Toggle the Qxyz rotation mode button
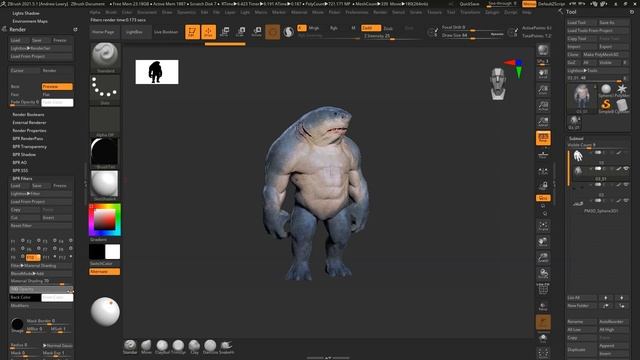 coord(543,198)
